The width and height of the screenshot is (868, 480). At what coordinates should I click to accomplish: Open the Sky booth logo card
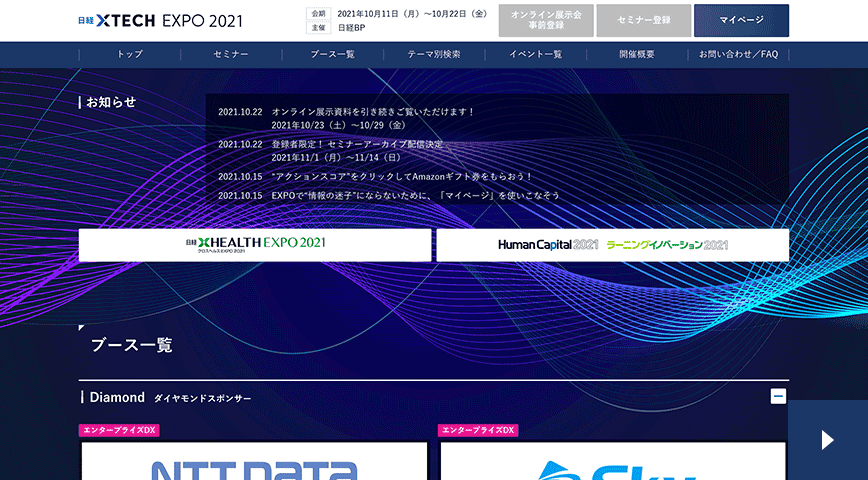click(614, 462)
